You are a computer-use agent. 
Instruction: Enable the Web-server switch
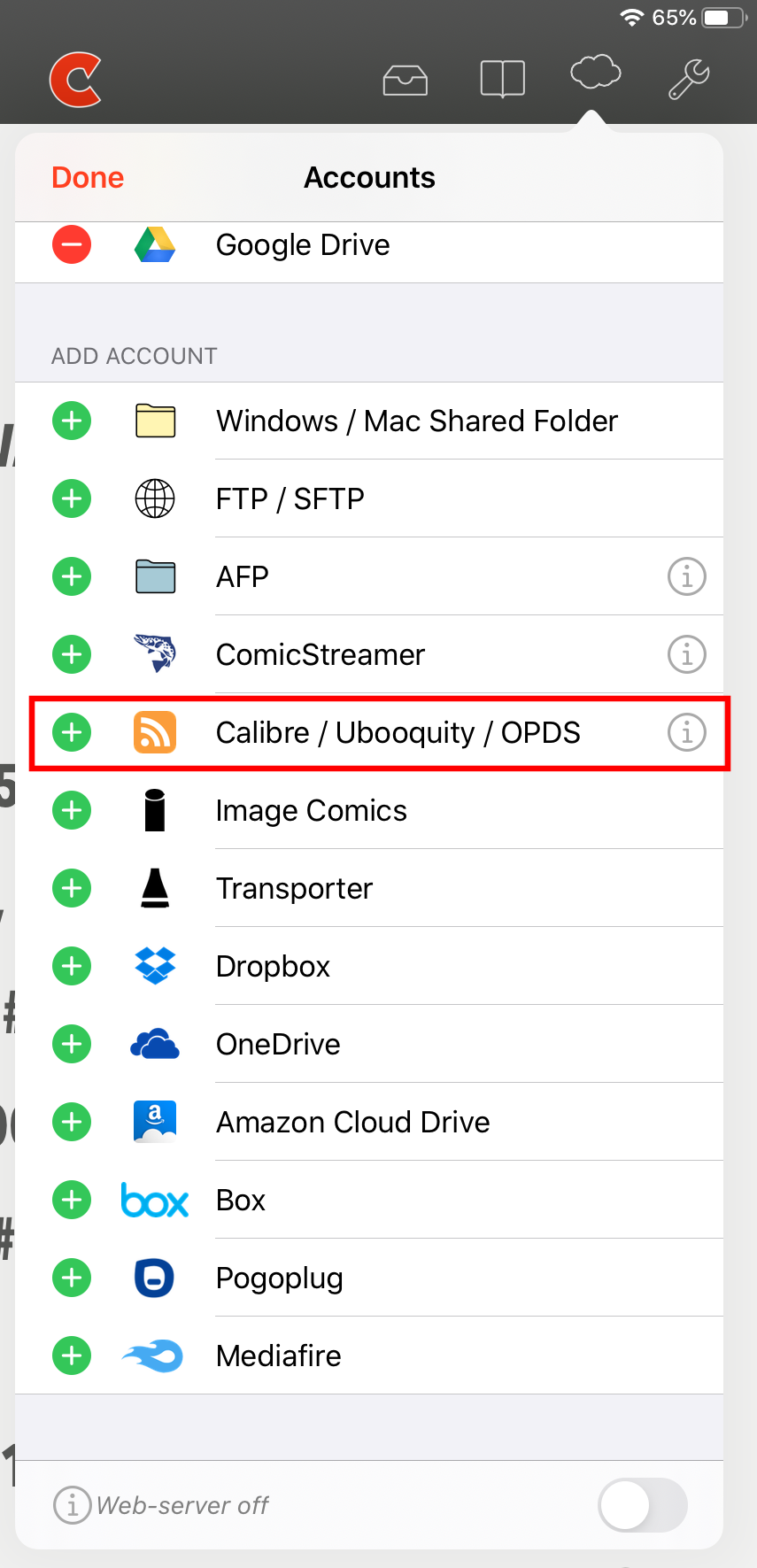pos(642,1504)
